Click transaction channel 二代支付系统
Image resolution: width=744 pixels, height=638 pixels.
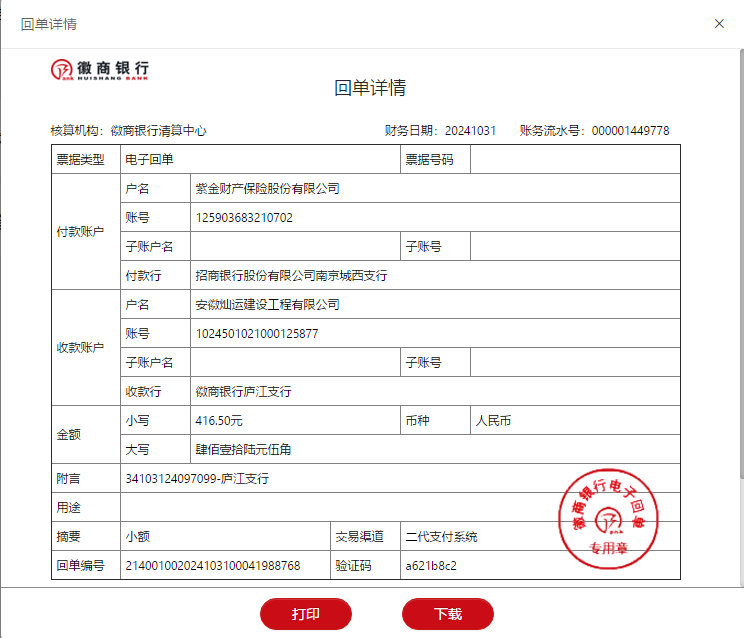pos(441,537)
